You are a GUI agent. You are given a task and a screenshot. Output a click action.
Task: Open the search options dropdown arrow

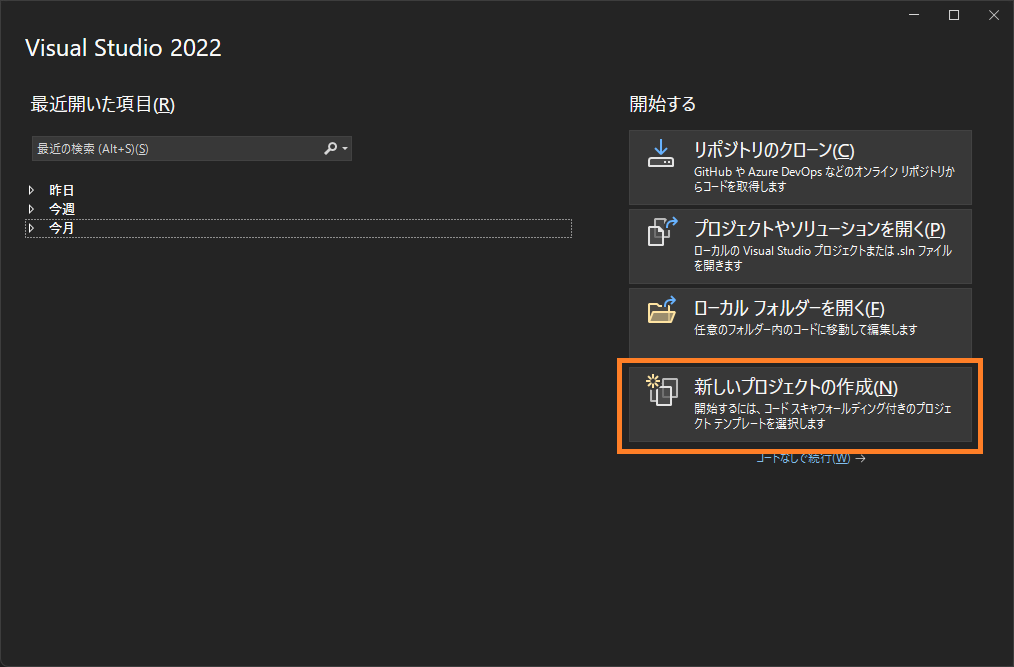pos(345,149)
